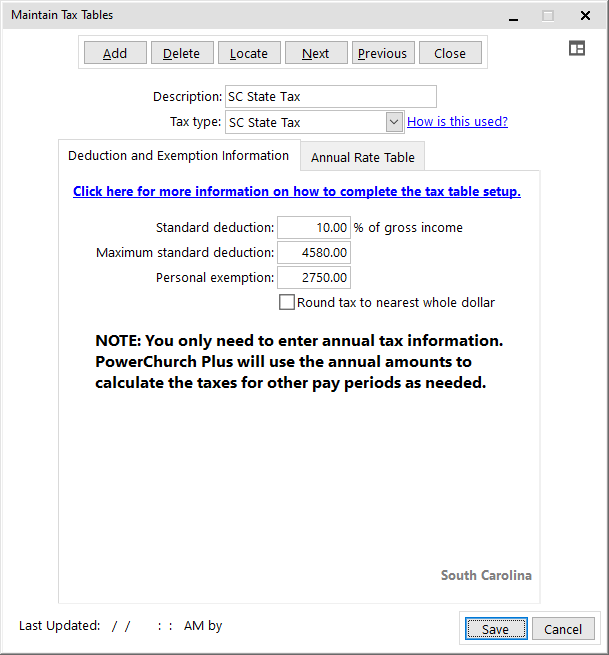
Task: Select Deduction and Exemption Information tab
Action: point(178,156)
